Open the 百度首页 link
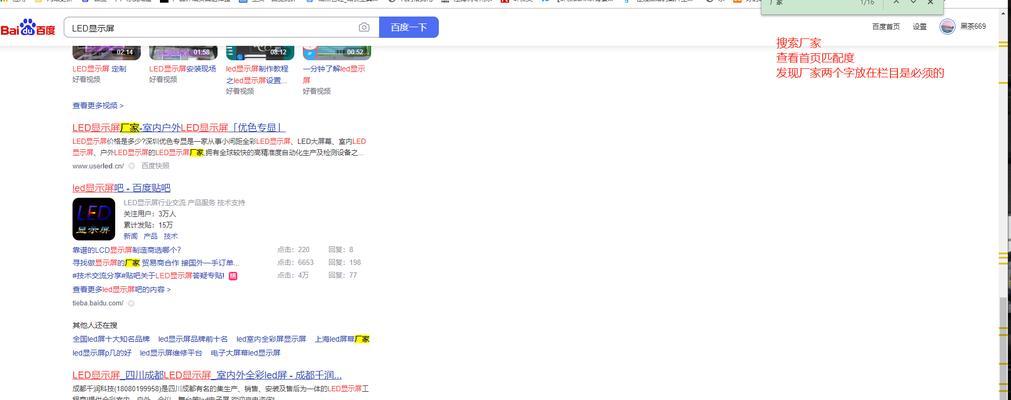Image resolution: width=1011 pixels, height=400 pixels. coord(886,26)
